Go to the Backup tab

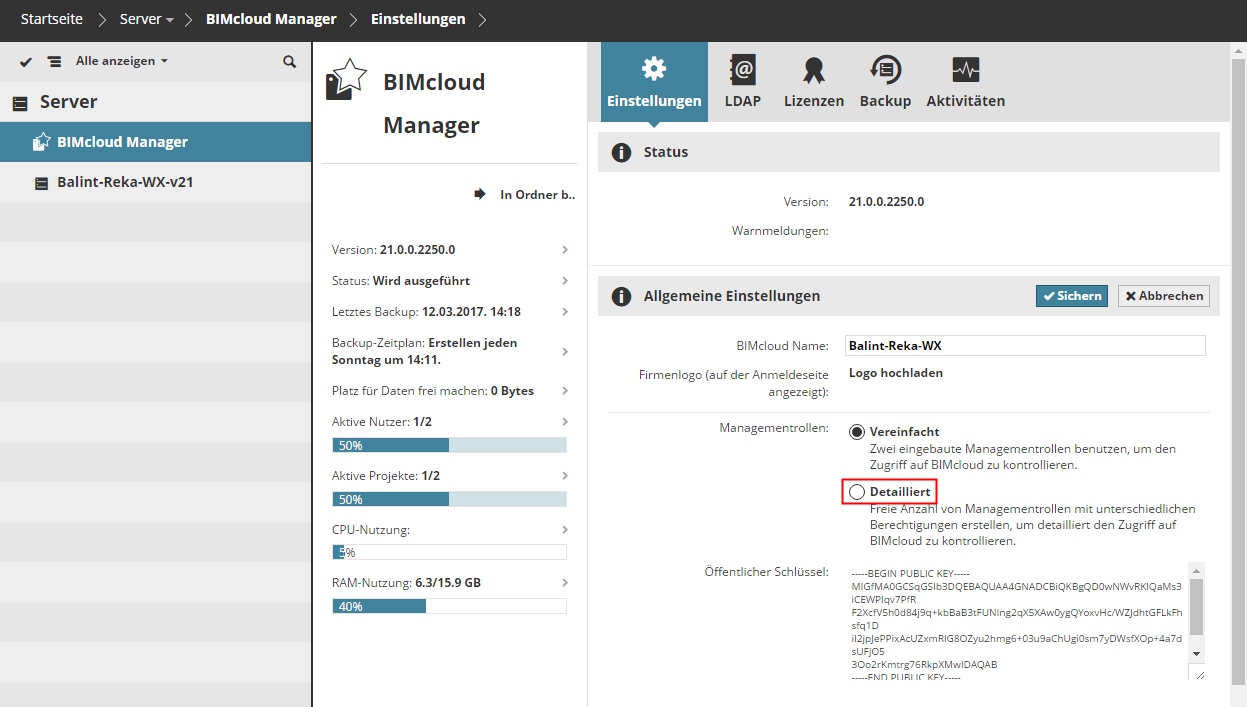coord(885,82)
